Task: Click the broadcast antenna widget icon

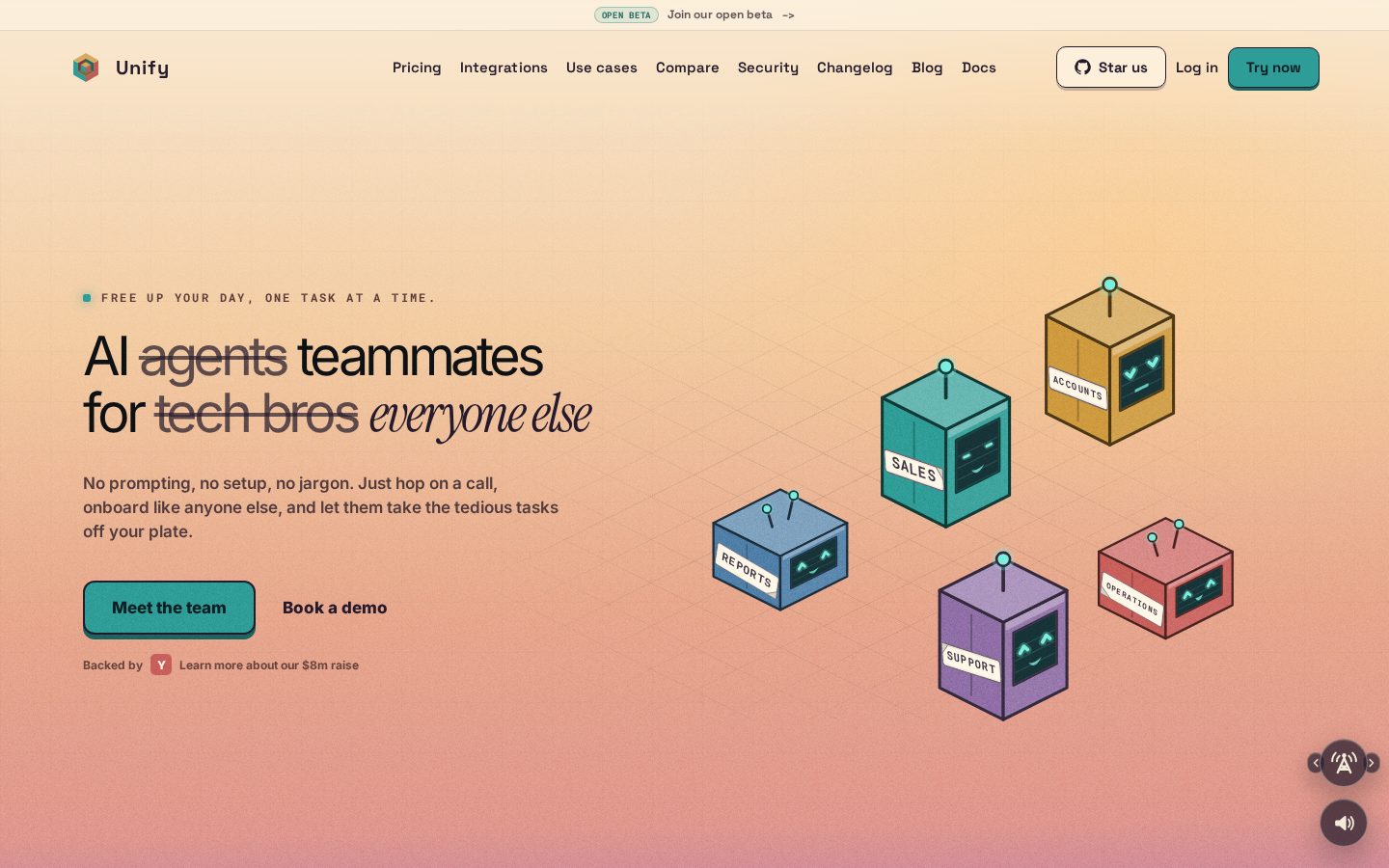Action: pos(1343,763)
